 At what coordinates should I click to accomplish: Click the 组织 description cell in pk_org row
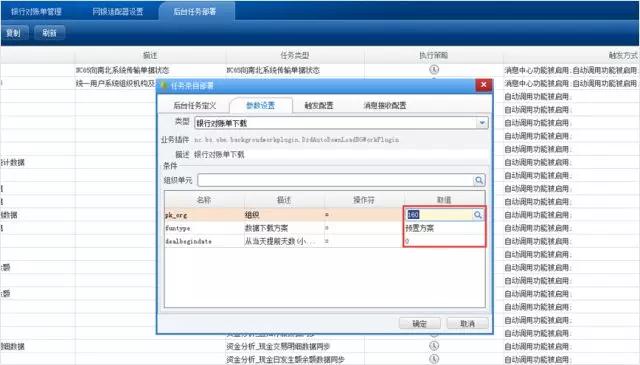284,215
